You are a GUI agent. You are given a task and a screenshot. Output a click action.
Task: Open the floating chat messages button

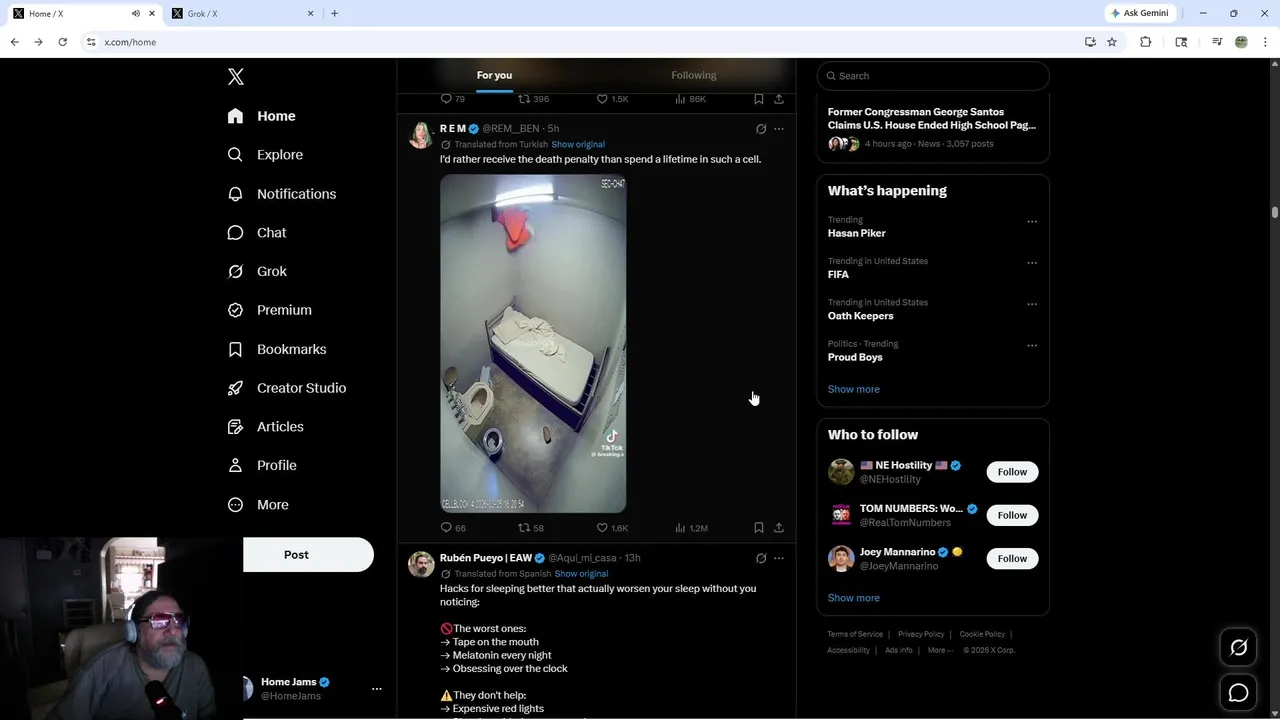(1239, 693)
